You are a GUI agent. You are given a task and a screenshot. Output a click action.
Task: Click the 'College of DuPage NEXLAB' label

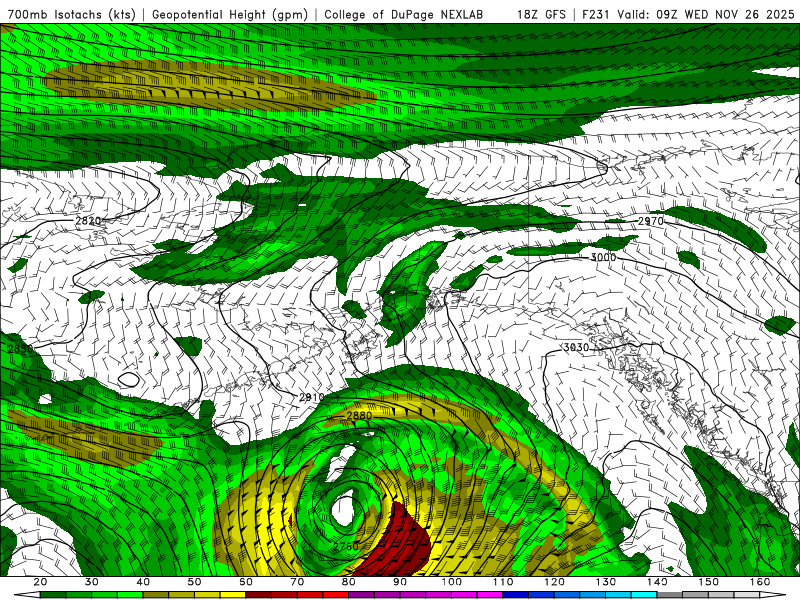[404, 14]
